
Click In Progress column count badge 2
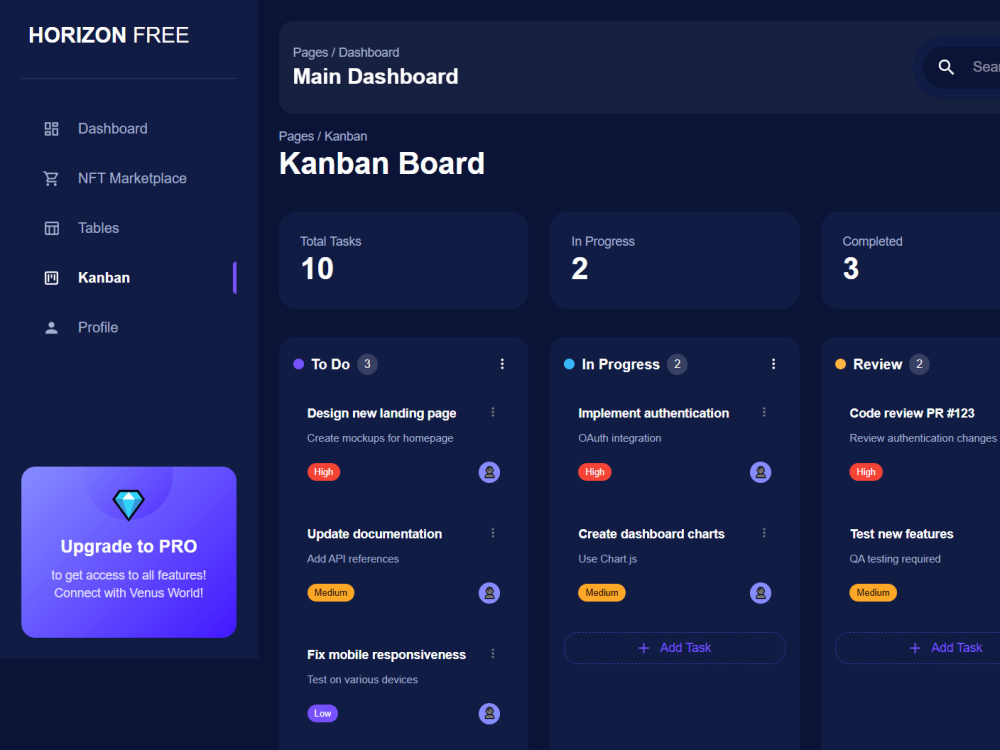677,364
